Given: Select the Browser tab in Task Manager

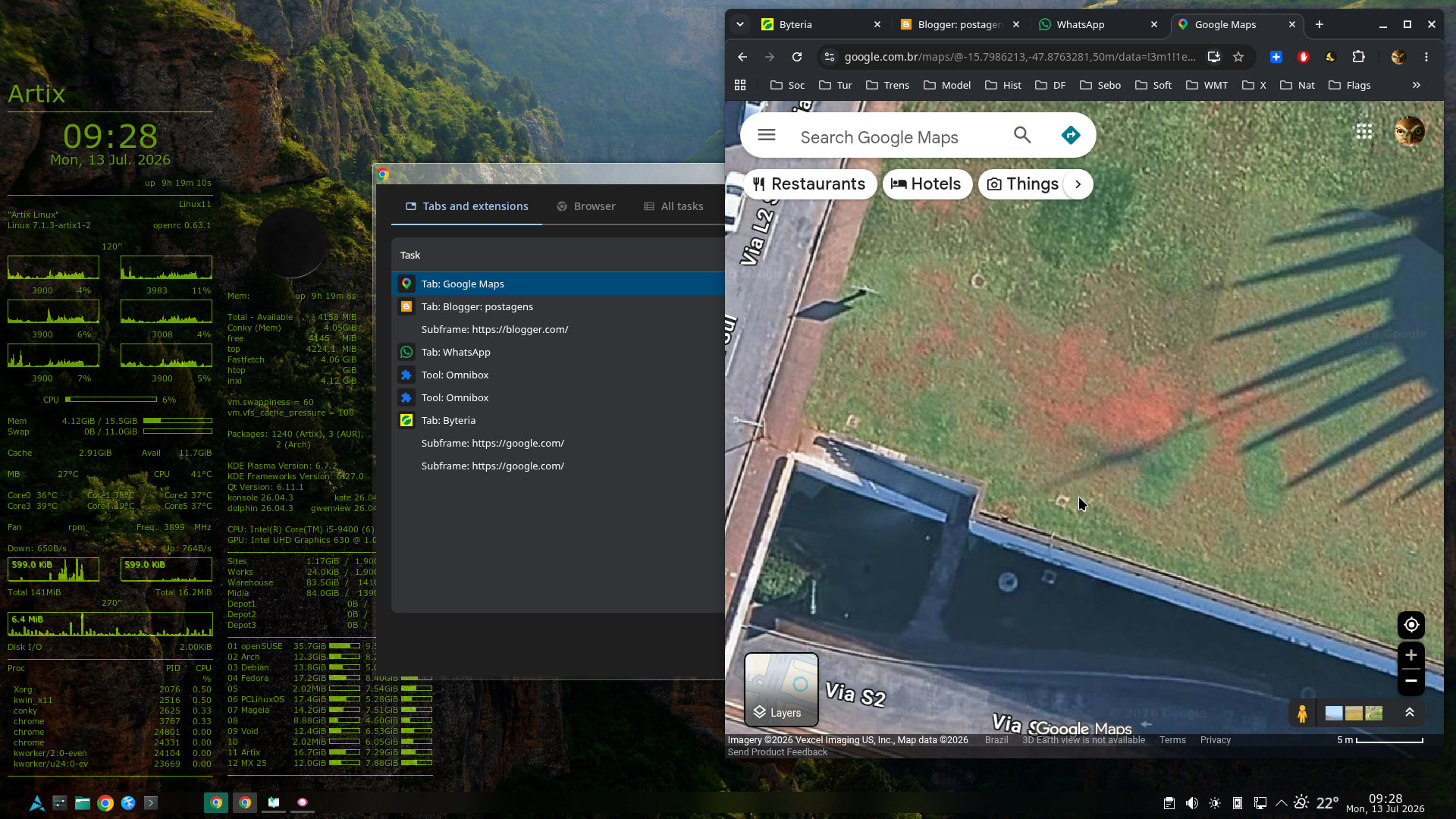Looking at the screenshot, I should point(585,206).
